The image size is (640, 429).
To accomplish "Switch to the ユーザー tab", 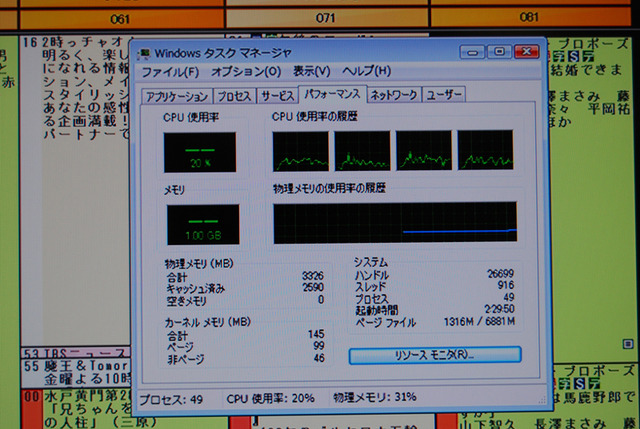I will point(443,95).
